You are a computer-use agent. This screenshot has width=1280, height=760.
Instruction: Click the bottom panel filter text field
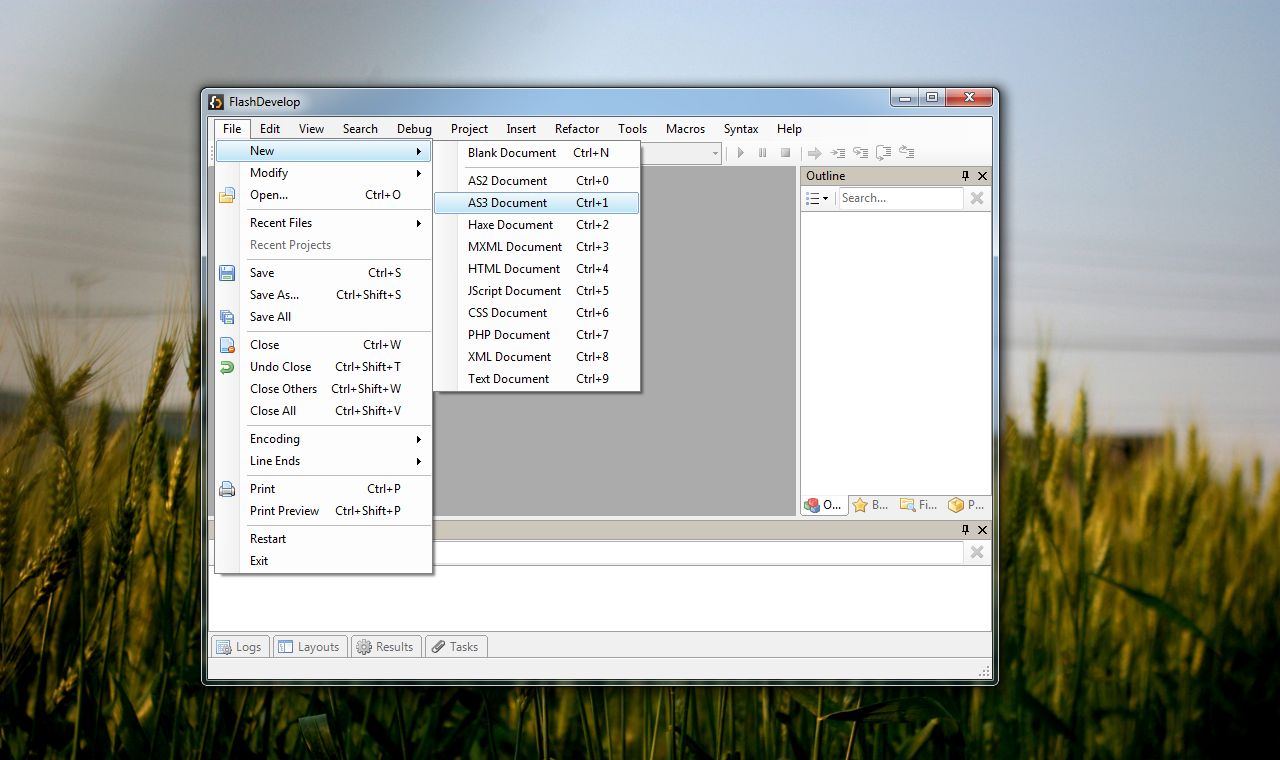click(698, 552)
